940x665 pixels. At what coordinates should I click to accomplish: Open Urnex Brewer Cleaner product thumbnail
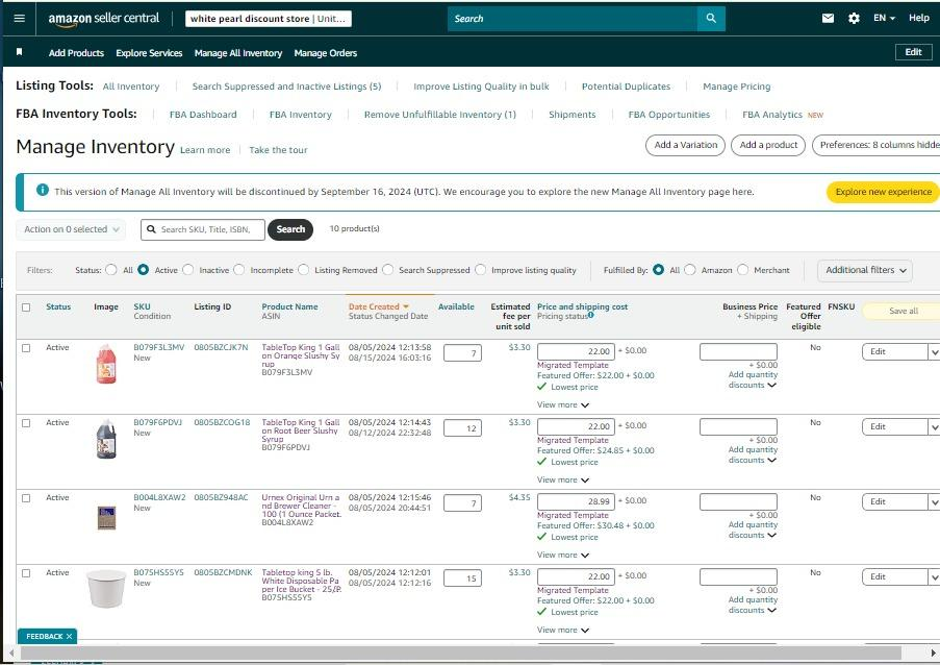pyautogui.click(x=106, y=517)
